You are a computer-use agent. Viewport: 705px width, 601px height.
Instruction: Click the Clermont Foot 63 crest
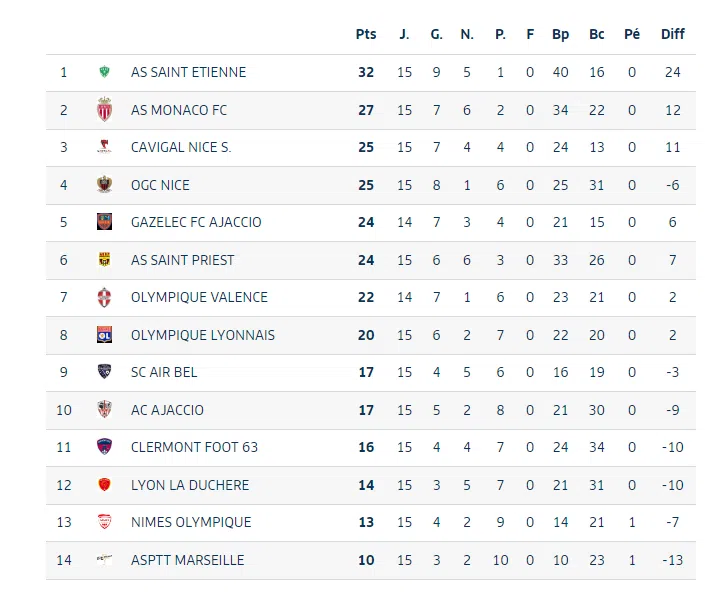click(104, 447)
